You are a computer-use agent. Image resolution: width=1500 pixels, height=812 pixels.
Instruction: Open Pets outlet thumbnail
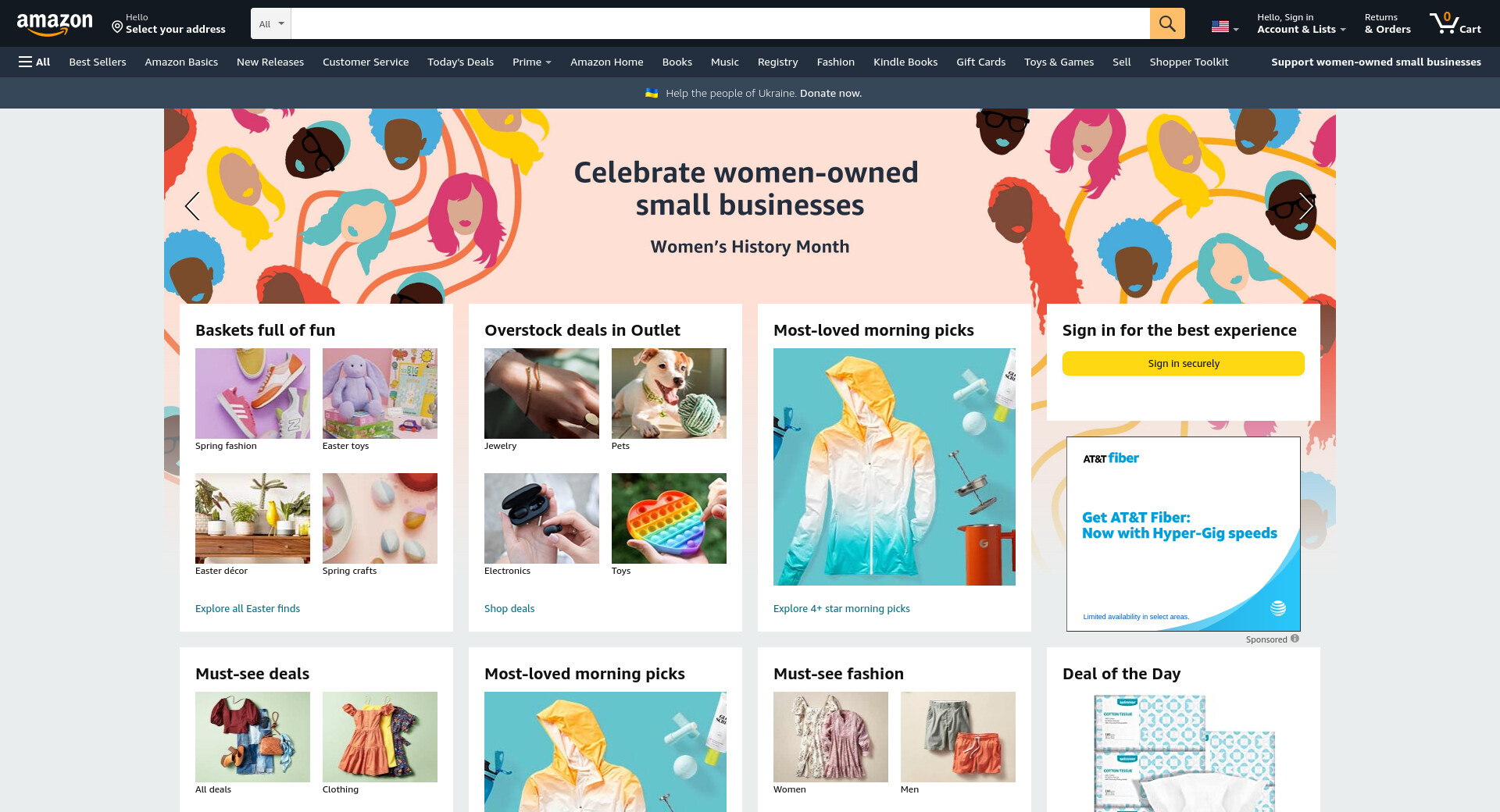point(669,394)
